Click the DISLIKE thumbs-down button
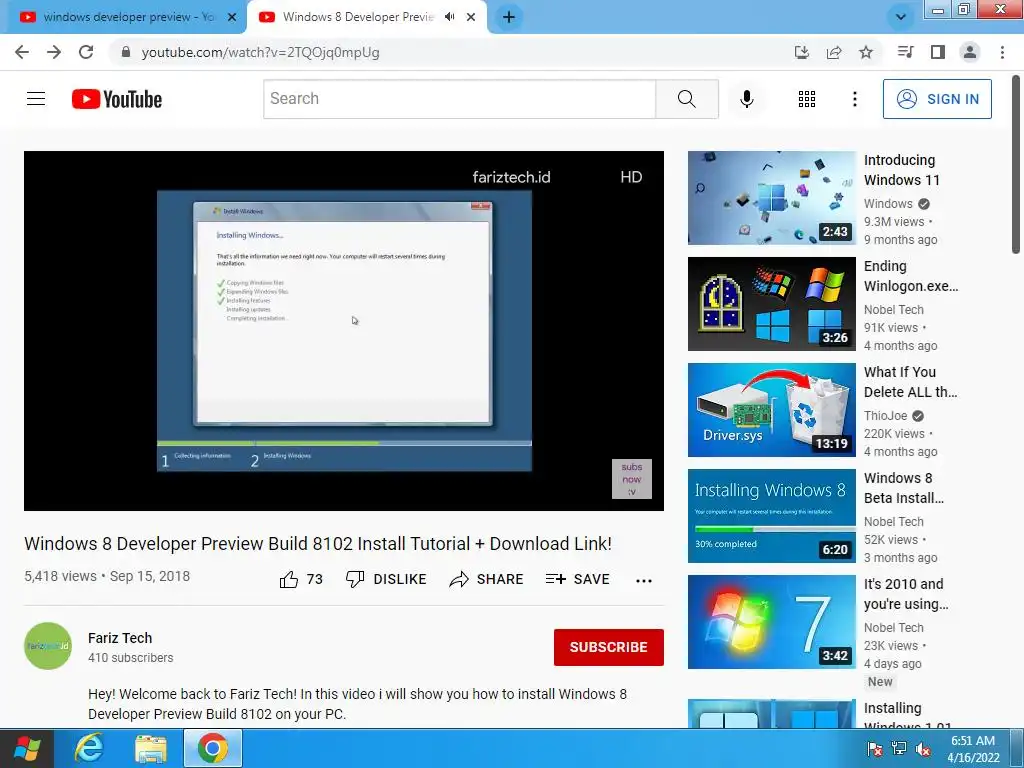The height and width of the screenshot is (768, 1024). click(386, 579)
